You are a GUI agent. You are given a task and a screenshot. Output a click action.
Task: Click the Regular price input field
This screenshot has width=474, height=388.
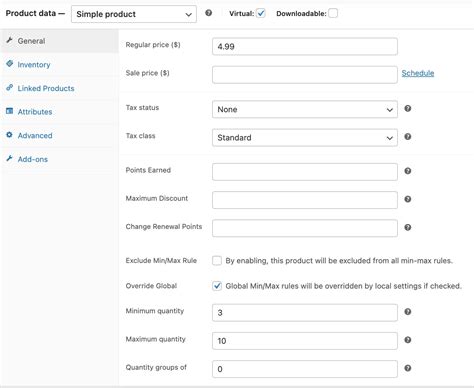pyautogui.click(x=305, y=46)
